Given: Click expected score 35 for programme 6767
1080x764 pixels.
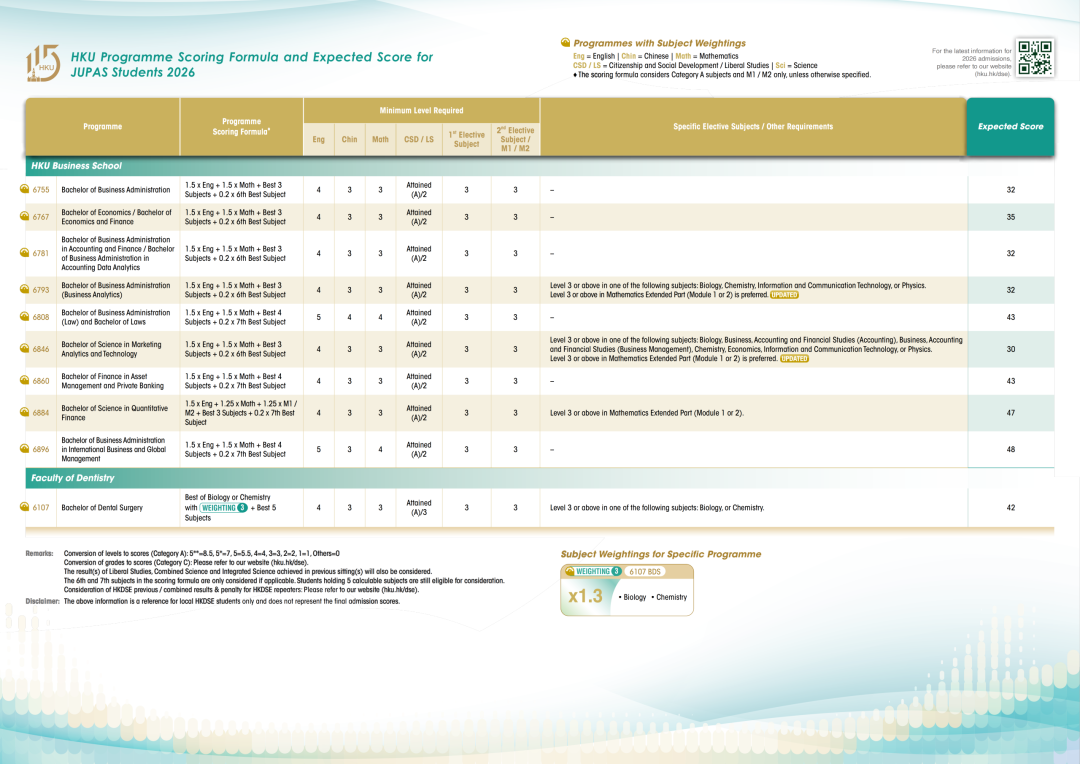Looking at the screenshot, I should [1010, 217].
